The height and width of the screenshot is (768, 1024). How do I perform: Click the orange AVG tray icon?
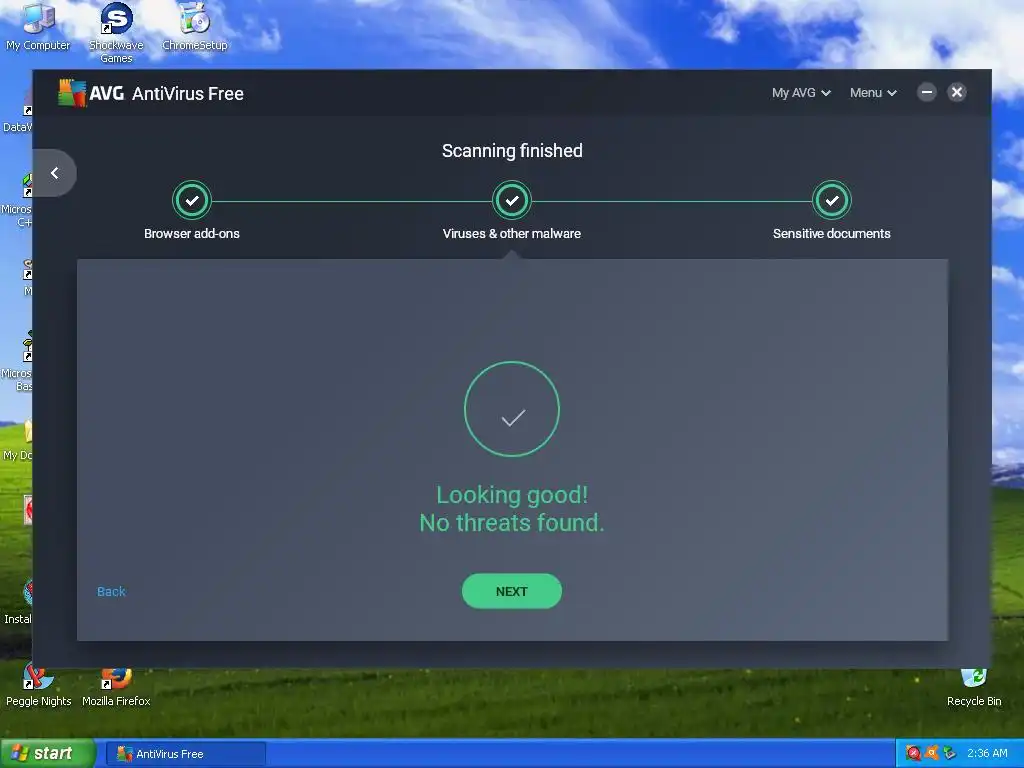click(931, 753)
